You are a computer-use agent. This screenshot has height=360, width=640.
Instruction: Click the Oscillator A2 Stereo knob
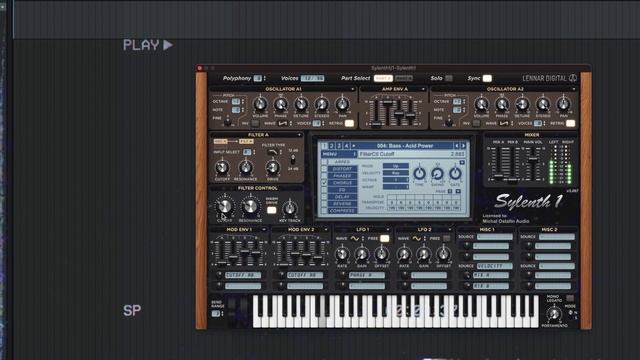(543, 104)
